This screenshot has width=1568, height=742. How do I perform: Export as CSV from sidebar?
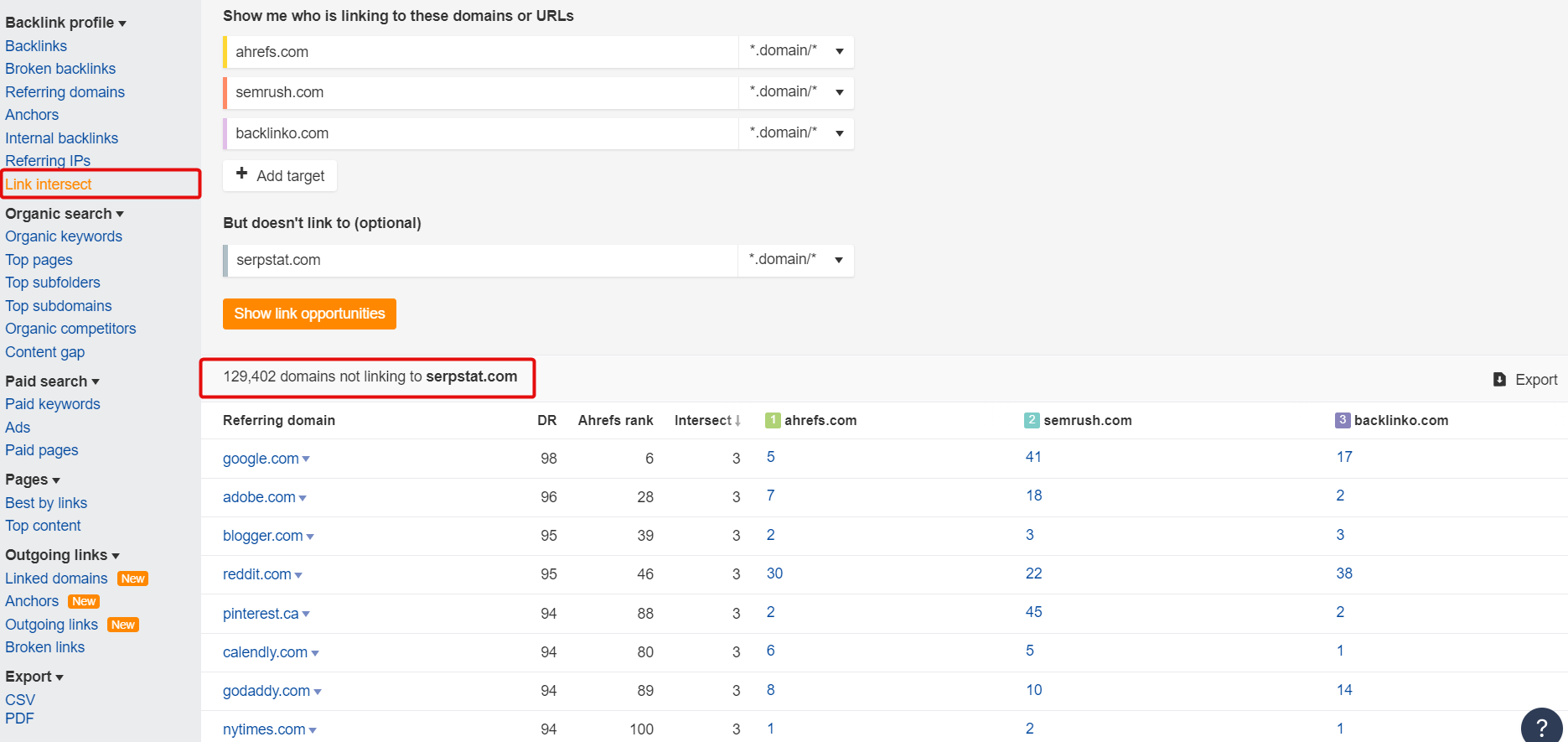pyautogui.click(x=20, y=700)
